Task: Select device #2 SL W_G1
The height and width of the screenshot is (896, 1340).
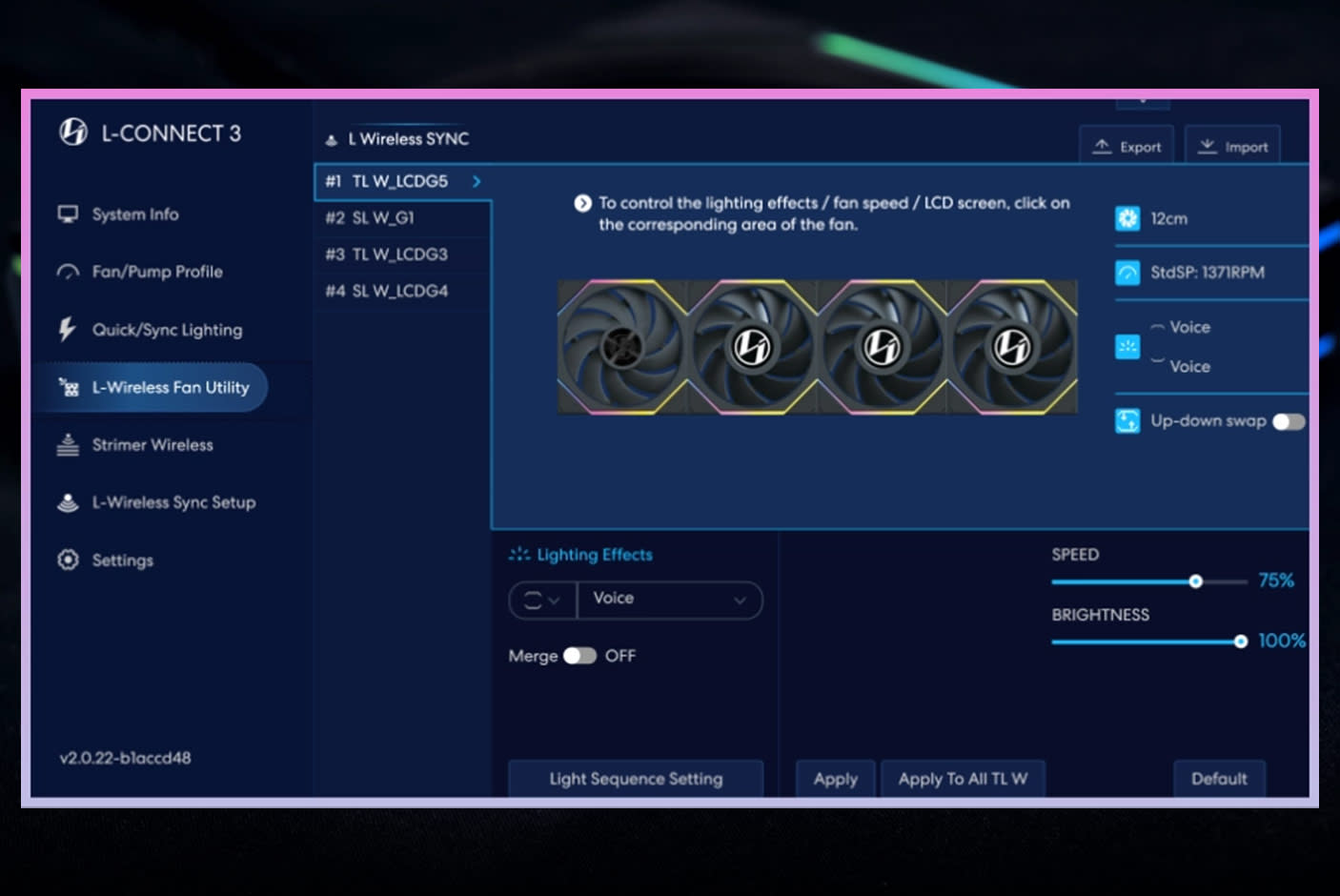Action: coord(402,218)
